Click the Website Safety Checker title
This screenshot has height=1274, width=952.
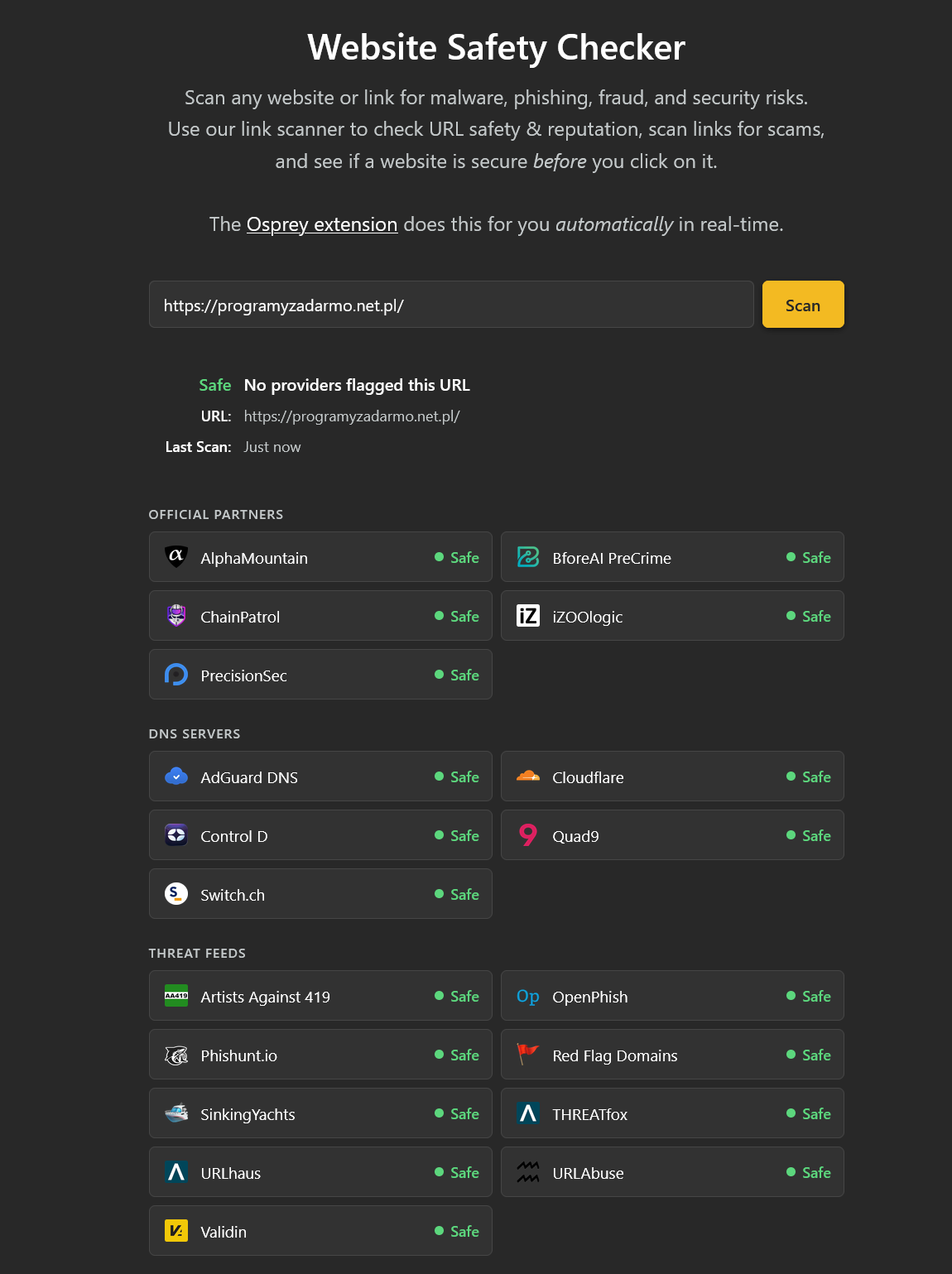[496, 47]
